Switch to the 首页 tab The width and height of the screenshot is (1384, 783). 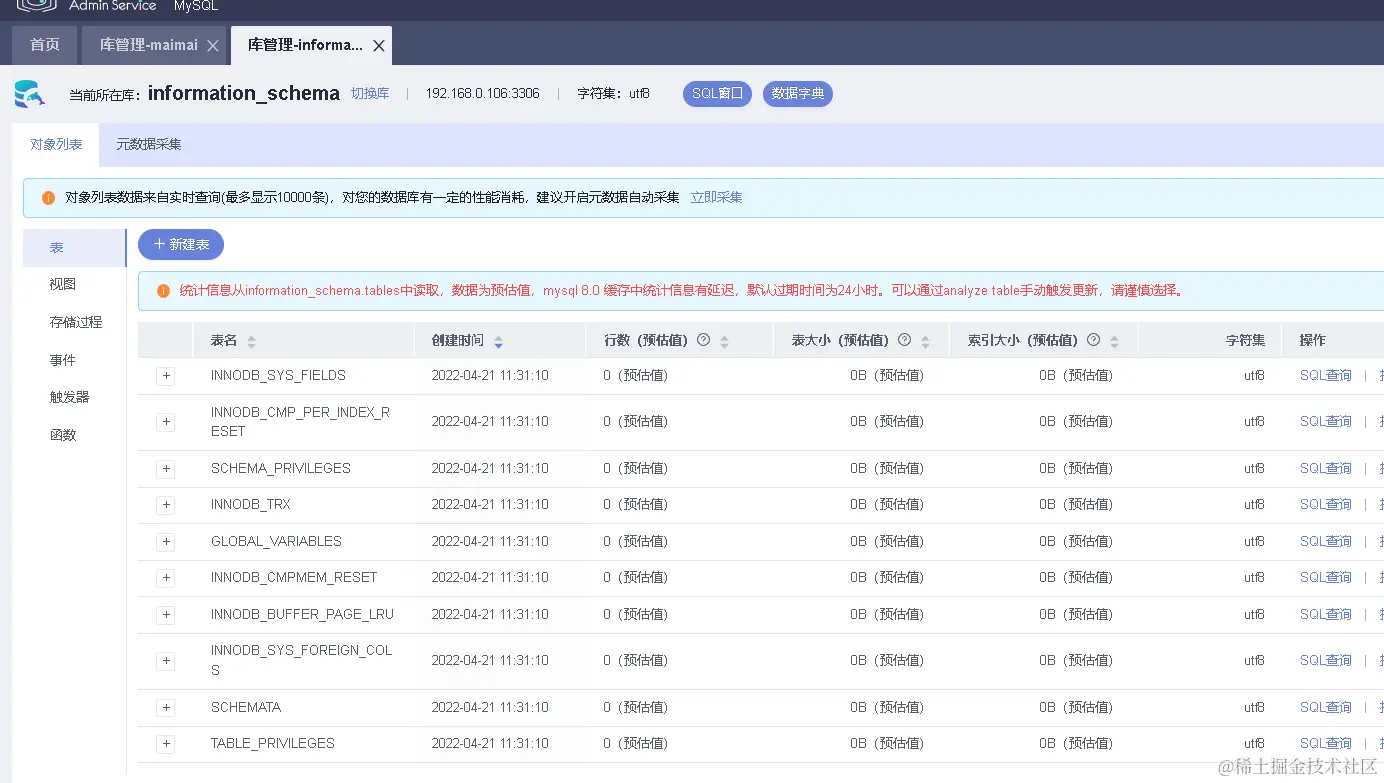click(x=45, y=45)
